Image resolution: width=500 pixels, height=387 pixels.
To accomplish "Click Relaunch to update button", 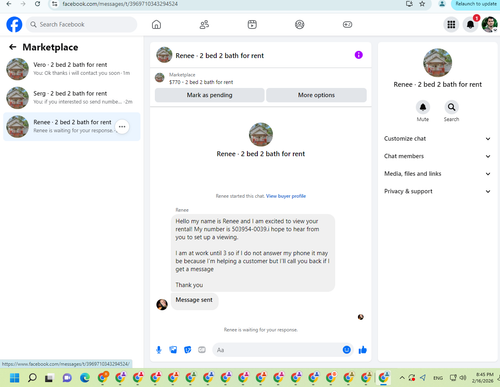I will point(476,4).
